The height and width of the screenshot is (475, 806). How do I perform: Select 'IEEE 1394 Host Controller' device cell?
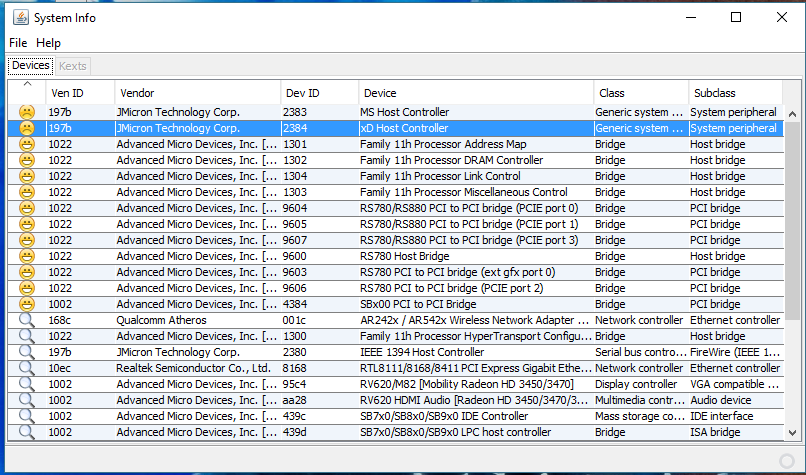tap(477, 352)
